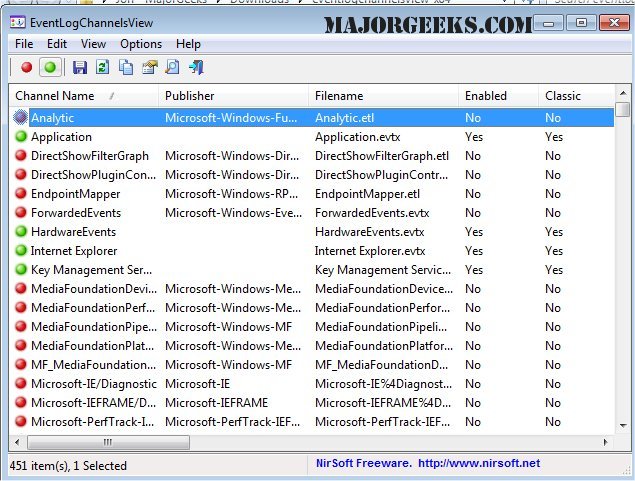Screen dimensions: 635x481
Task: Click the Analytic.etl filename cell
Action: pyautogui.click(x=345, y=118)
